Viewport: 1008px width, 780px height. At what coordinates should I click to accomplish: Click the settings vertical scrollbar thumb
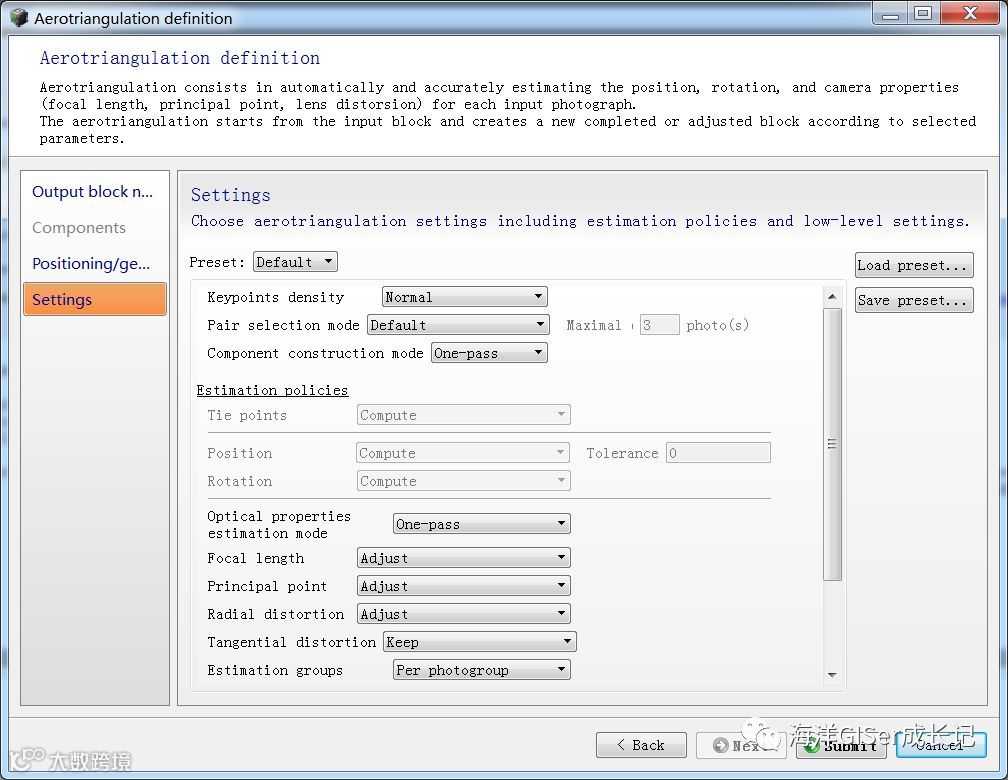pyautogui.click(x=832, y=444)
